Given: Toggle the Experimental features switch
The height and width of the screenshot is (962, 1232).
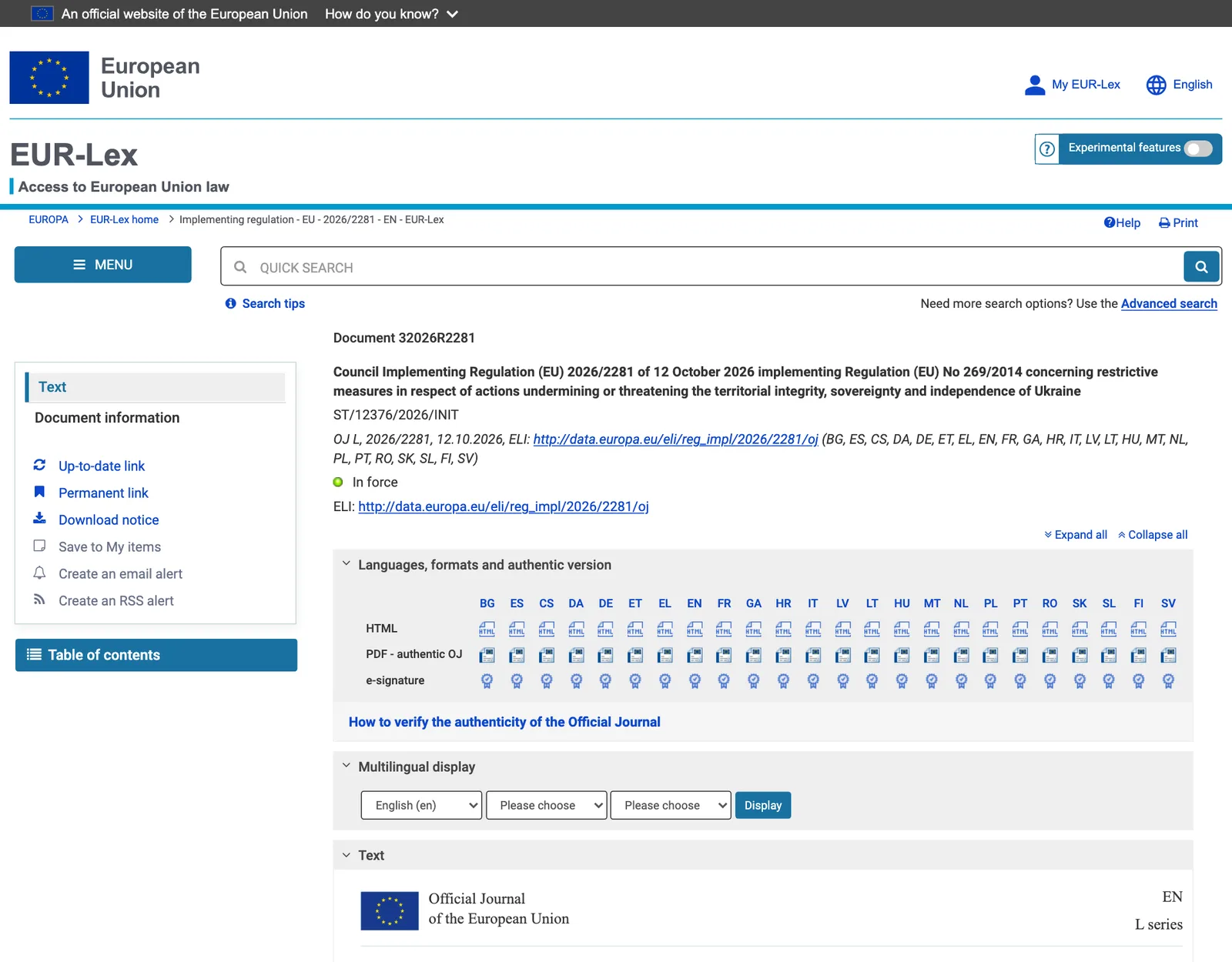Looking at the screenshot, I should pos(1198,149).
